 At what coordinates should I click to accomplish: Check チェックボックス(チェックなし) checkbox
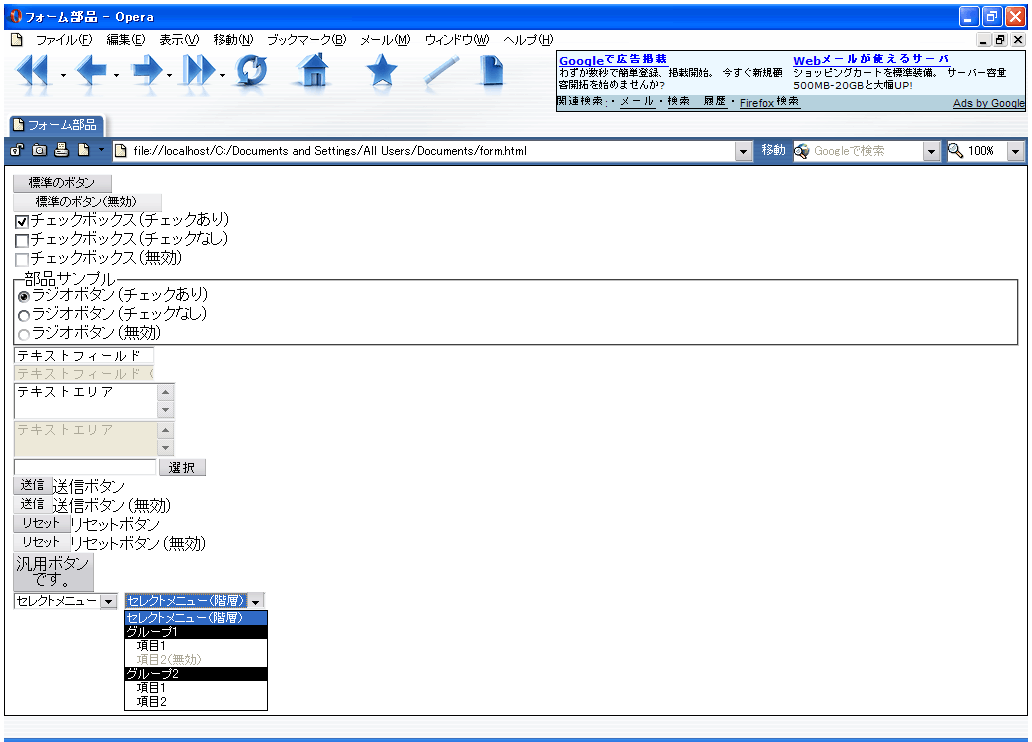[22, 240]
